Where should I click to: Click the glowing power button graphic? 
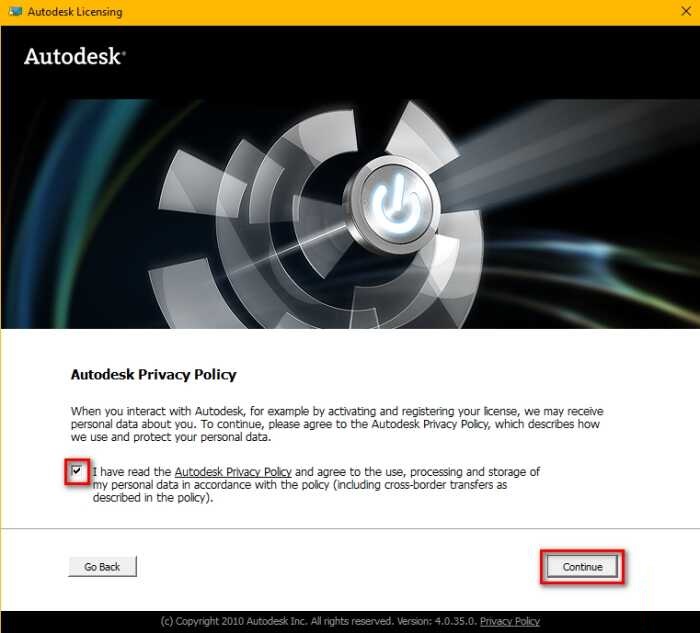coord(396,204)
